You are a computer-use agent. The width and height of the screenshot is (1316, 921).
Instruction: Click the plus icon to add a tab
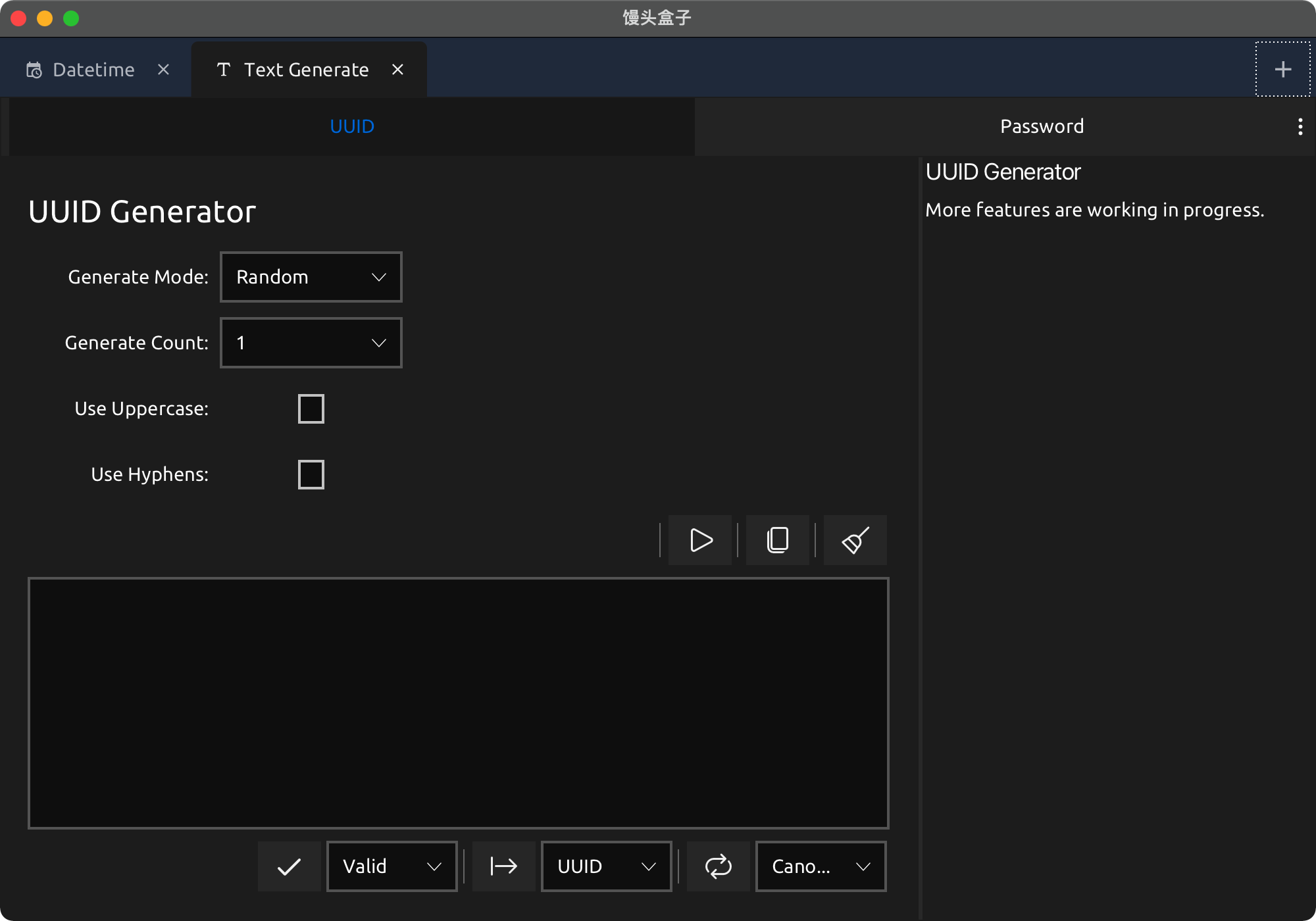coord(1282,69)
